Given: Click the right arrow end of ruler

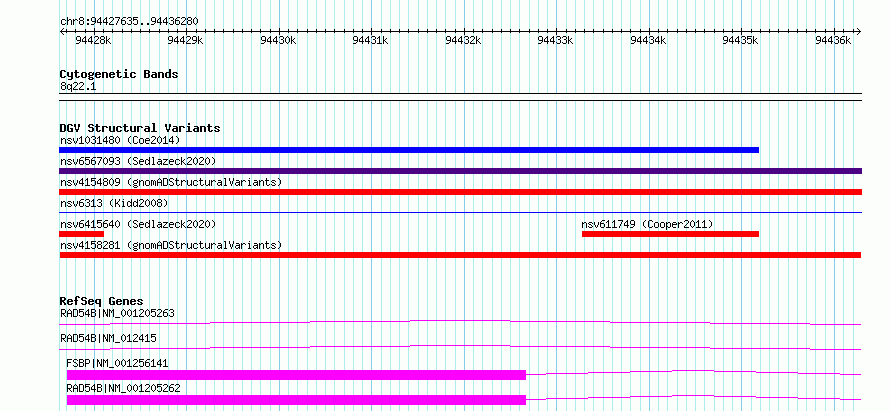Looking at the screenshot, I should point(859,31).
